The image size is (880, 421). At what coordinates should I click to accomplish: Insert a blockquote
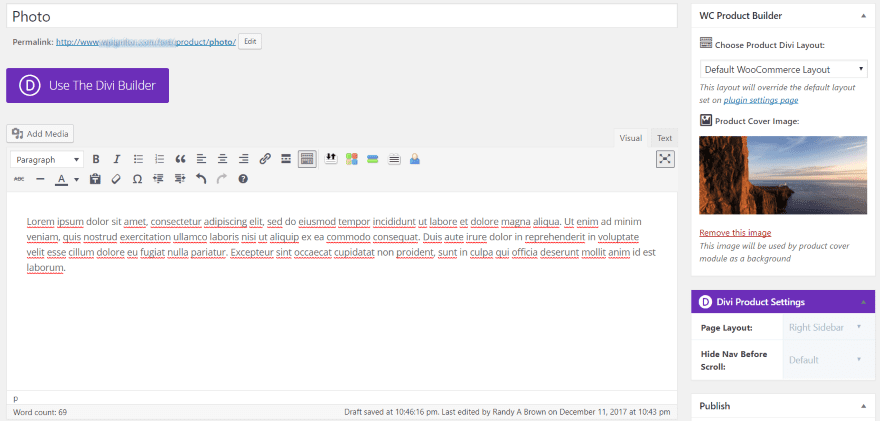pyautogui.click(x=181, y=159)
